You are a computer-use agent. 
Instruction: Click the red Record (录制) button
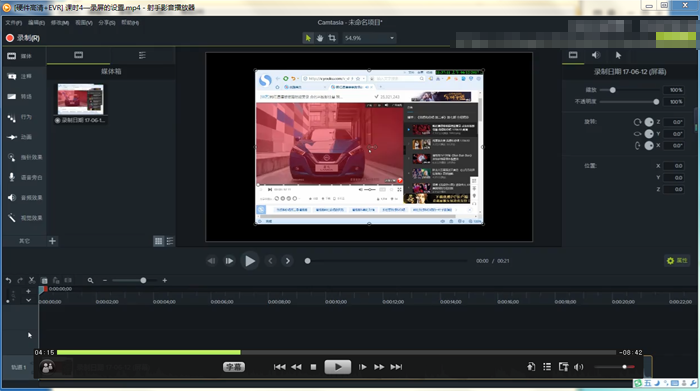[23, 38]
